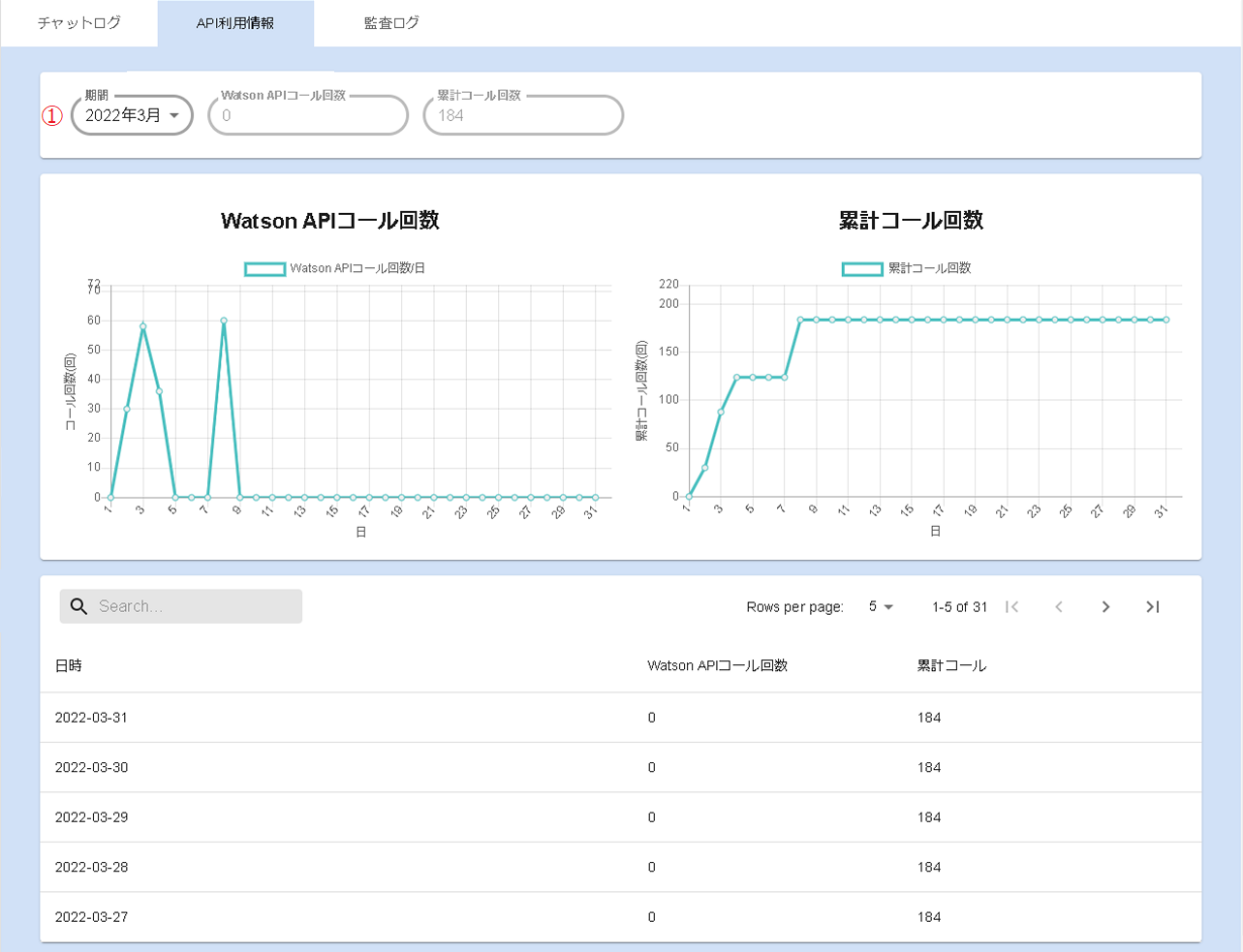Toggle Watson APIコール回数/日 legend series
The width and height of the screenshot is (1243, 952).
[334, 268]
